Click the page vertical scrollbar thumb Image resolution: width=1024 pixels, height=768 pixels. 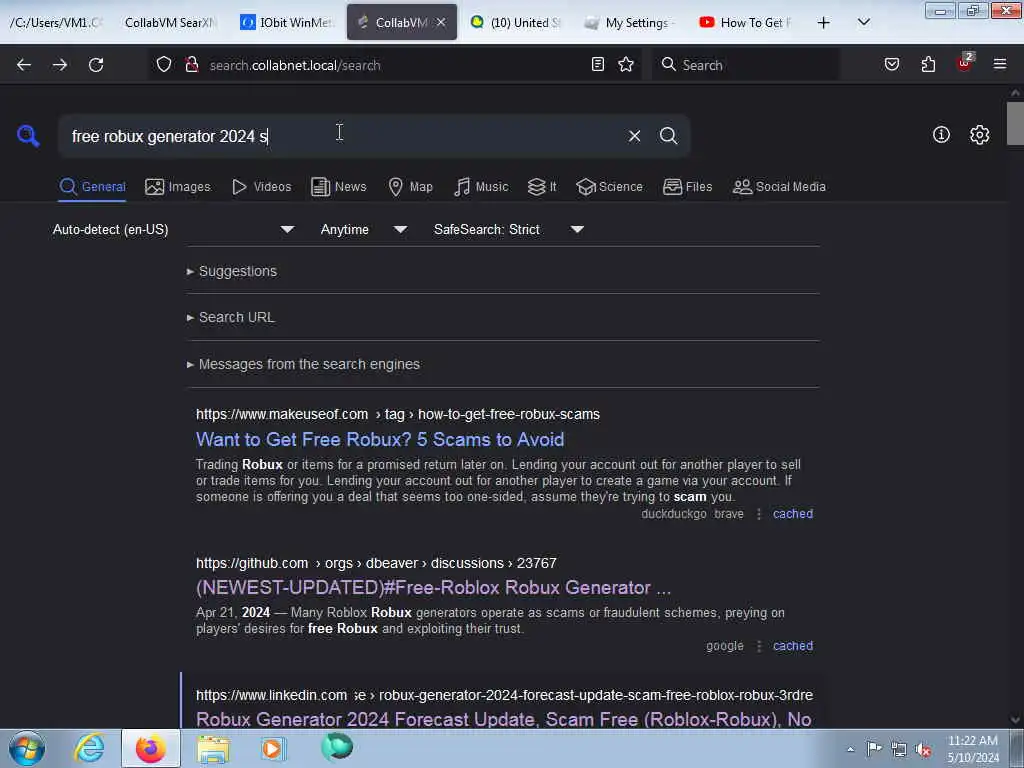(1015, 123)
